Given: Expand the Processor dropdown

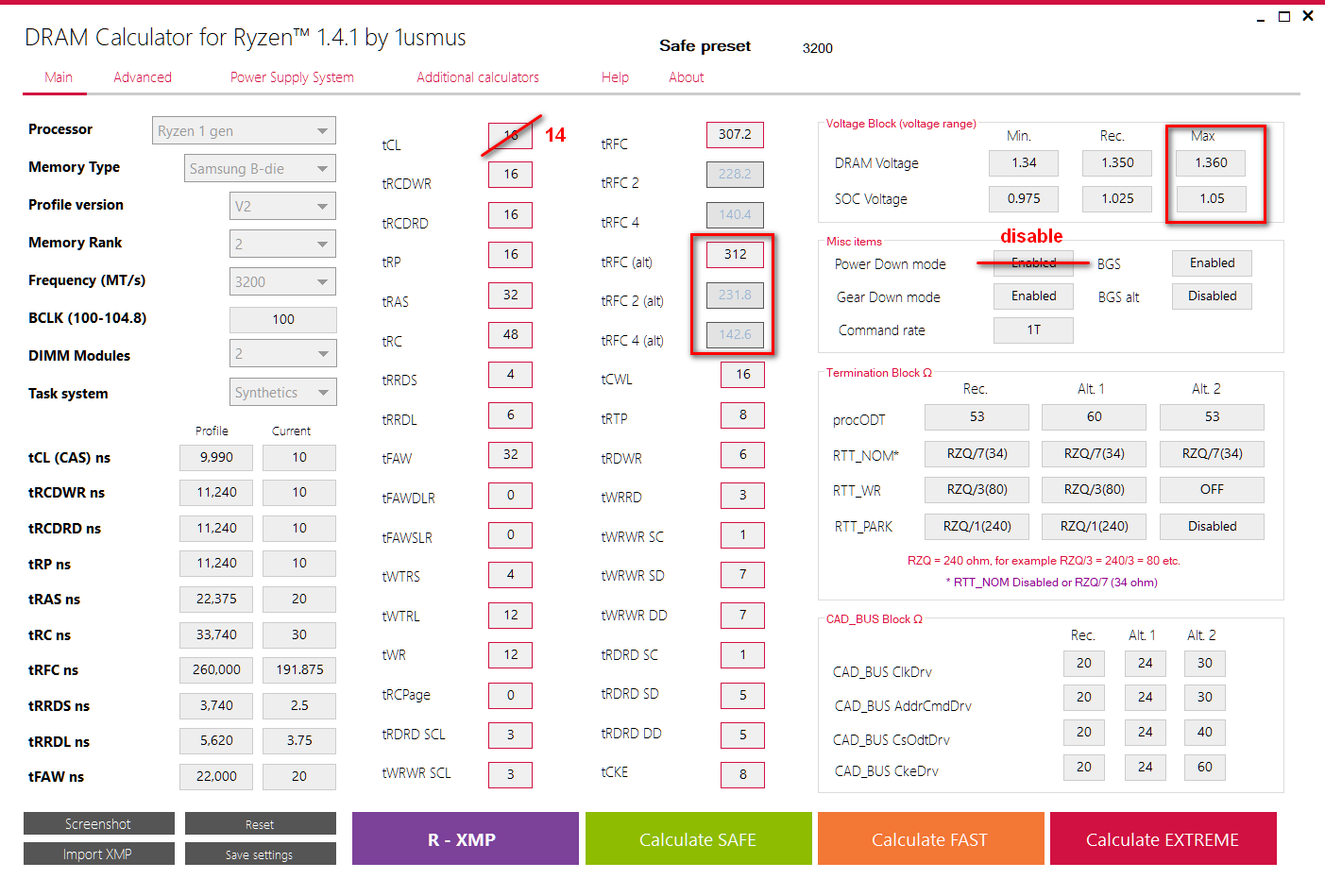Looking at the screenshot, I should [x=244, y=130].
